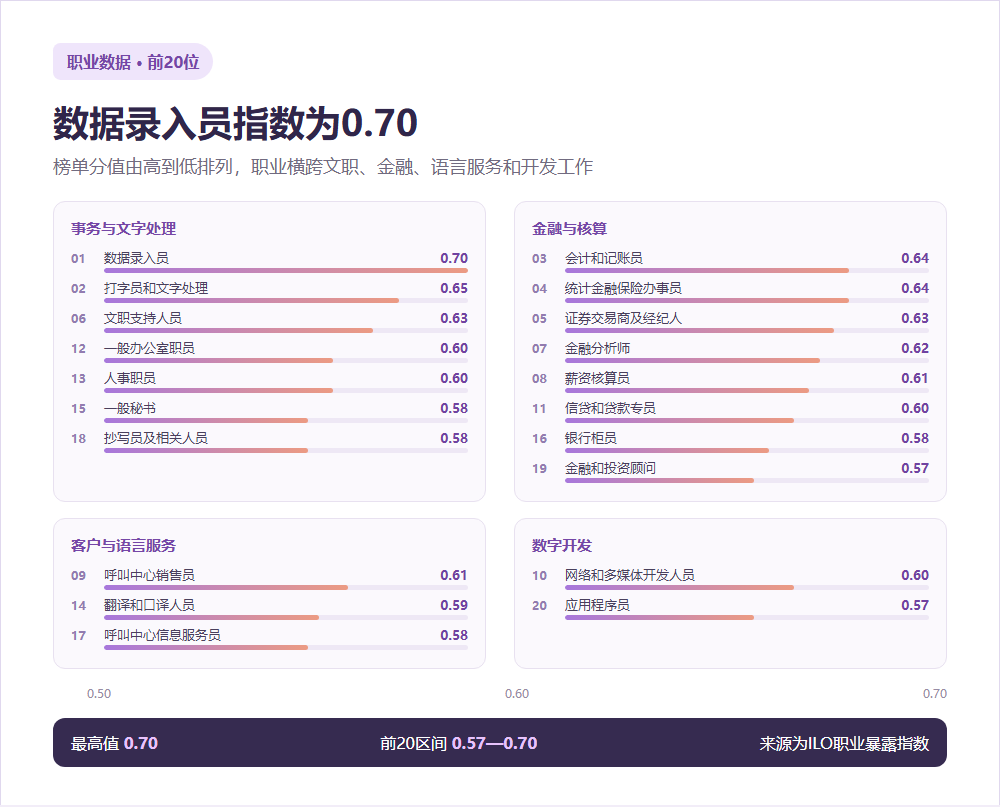The height and width of the screenshot is (807, 1000).
Task: Click the 0.65 value for 打字员和文字处理
Action: click(454, 288)
